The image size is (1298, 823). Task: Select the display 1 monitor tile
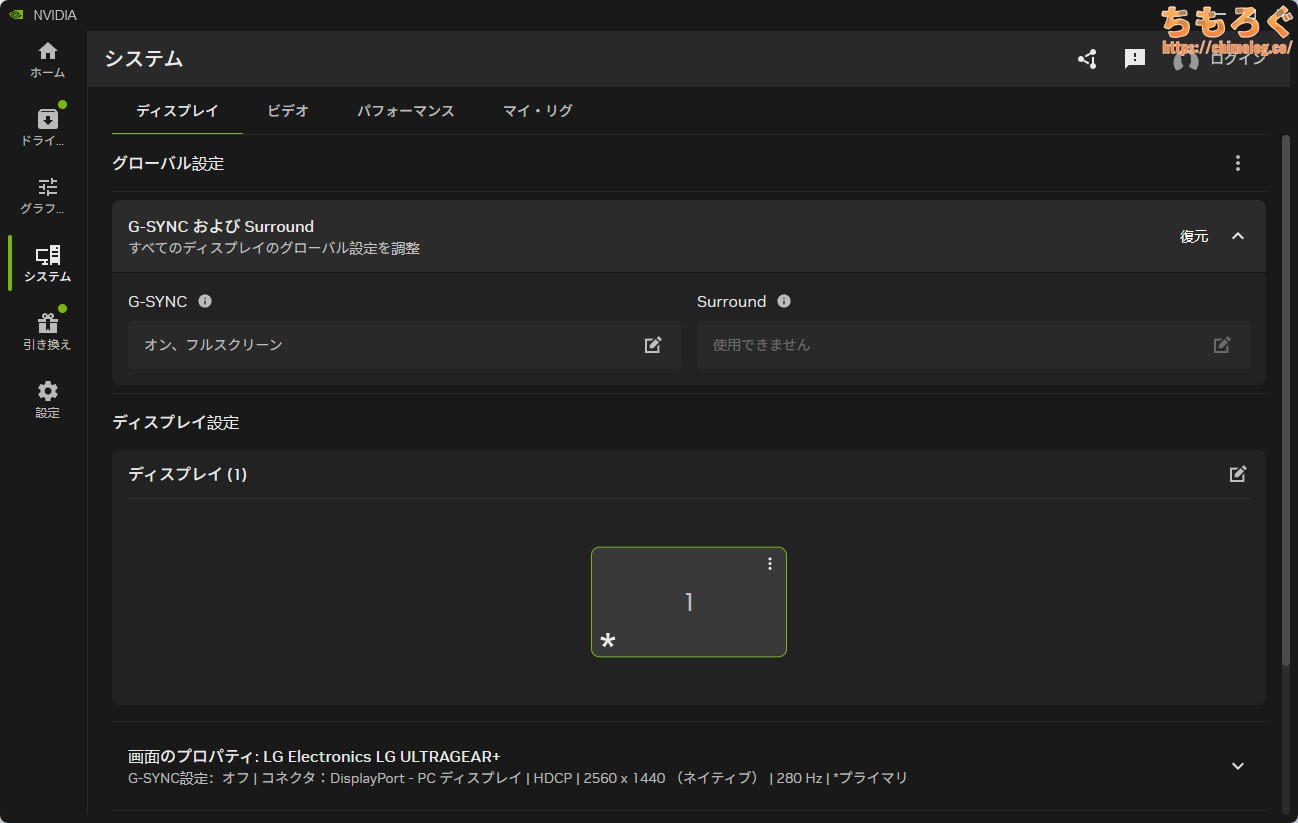tap(688, 603)
